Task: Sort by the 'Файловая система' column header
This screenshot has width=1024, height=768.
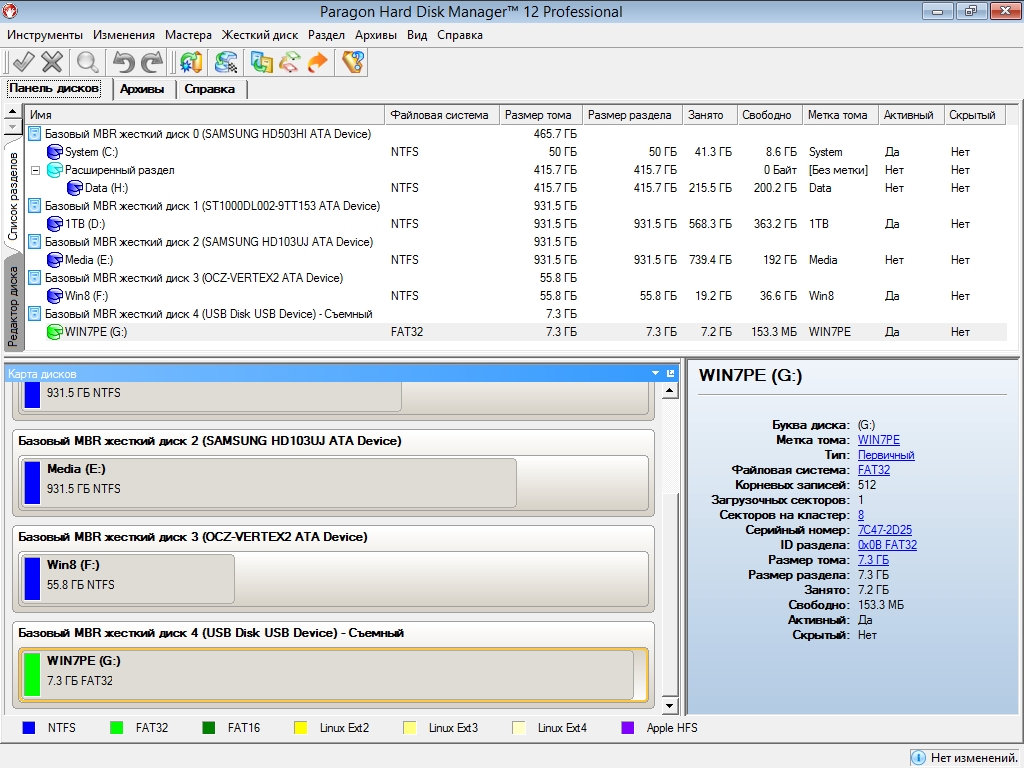Action: (441, 115)
